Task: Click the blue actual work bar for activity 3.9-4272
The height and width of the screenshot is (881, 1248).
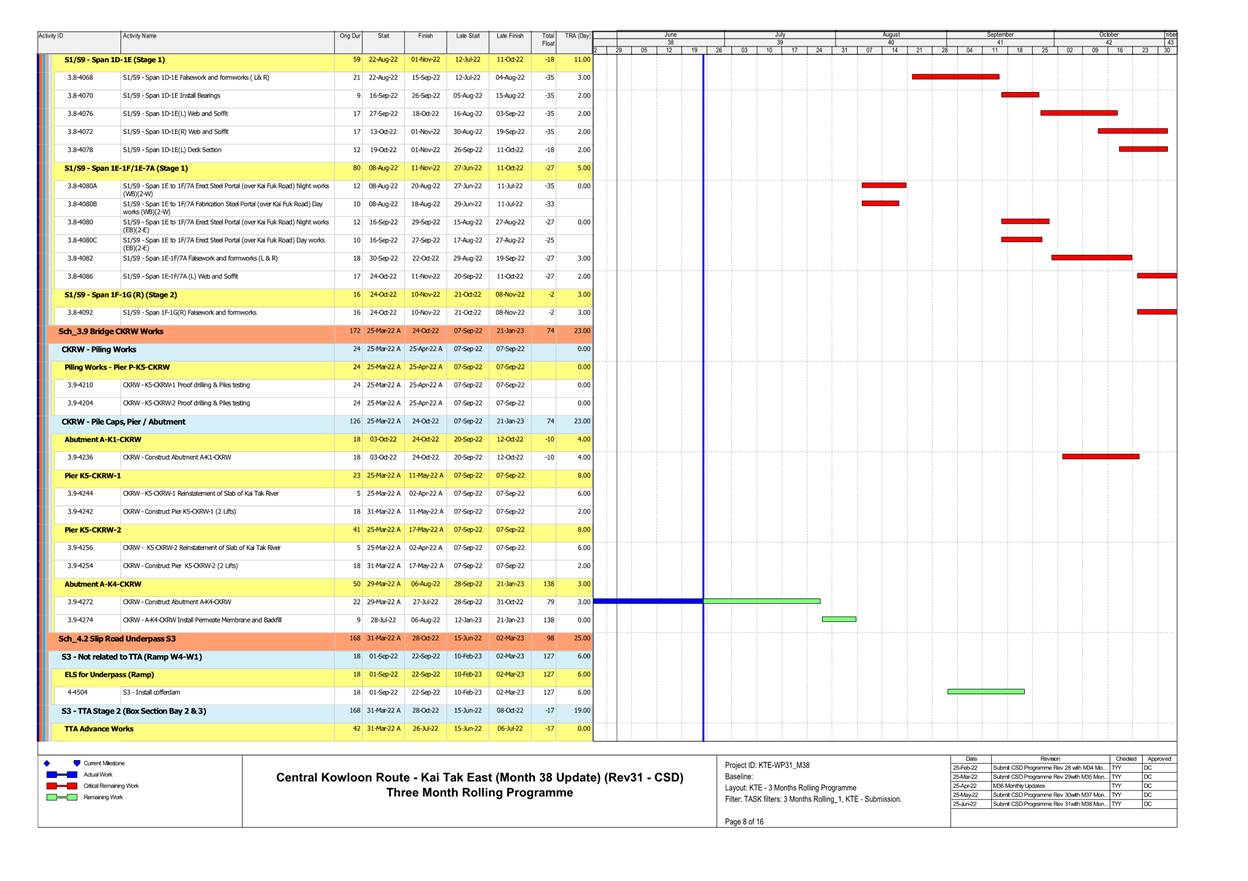Action: (648, 601)
